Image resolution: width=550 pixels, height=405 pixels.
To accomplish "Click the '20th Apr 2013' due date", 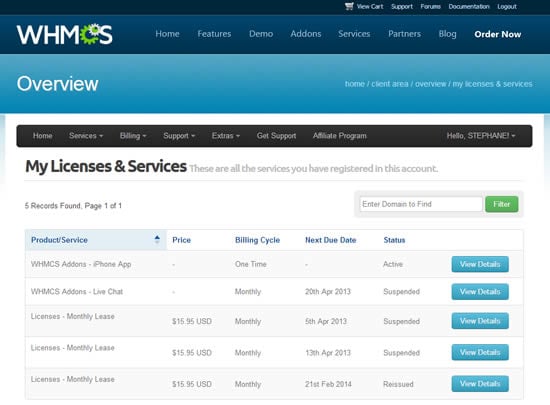I will [x=328, y=291].
